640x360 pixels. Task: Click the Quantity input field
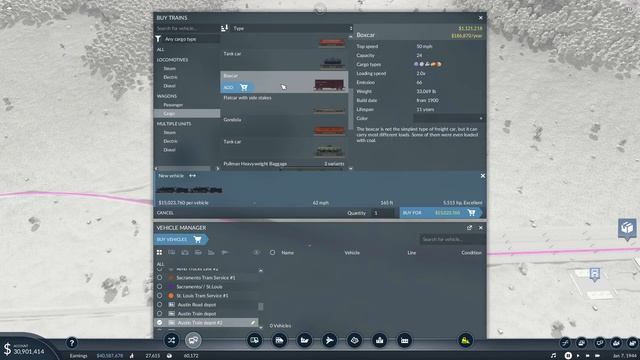pyautogui.click(x=383, y=213)
